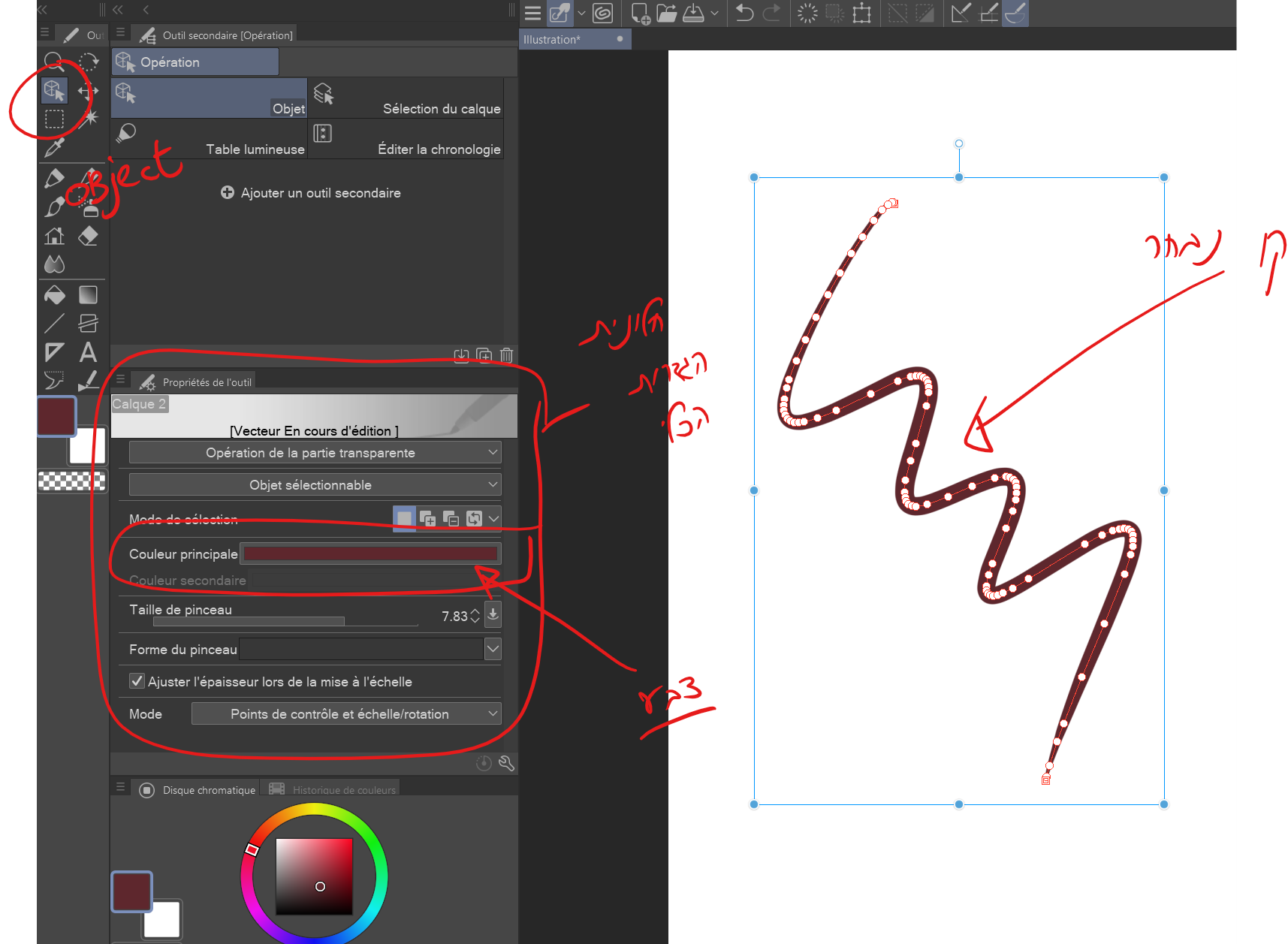Screen dimensions: 1288x944
Task: Collapse the tool palette dock chevrons
Action: click(42, 10)
